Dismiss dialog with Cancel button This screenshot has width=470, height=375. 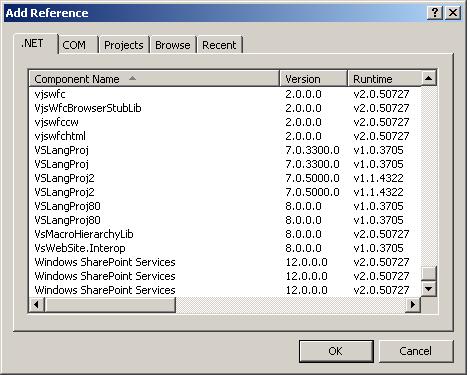tap(416, 351)
